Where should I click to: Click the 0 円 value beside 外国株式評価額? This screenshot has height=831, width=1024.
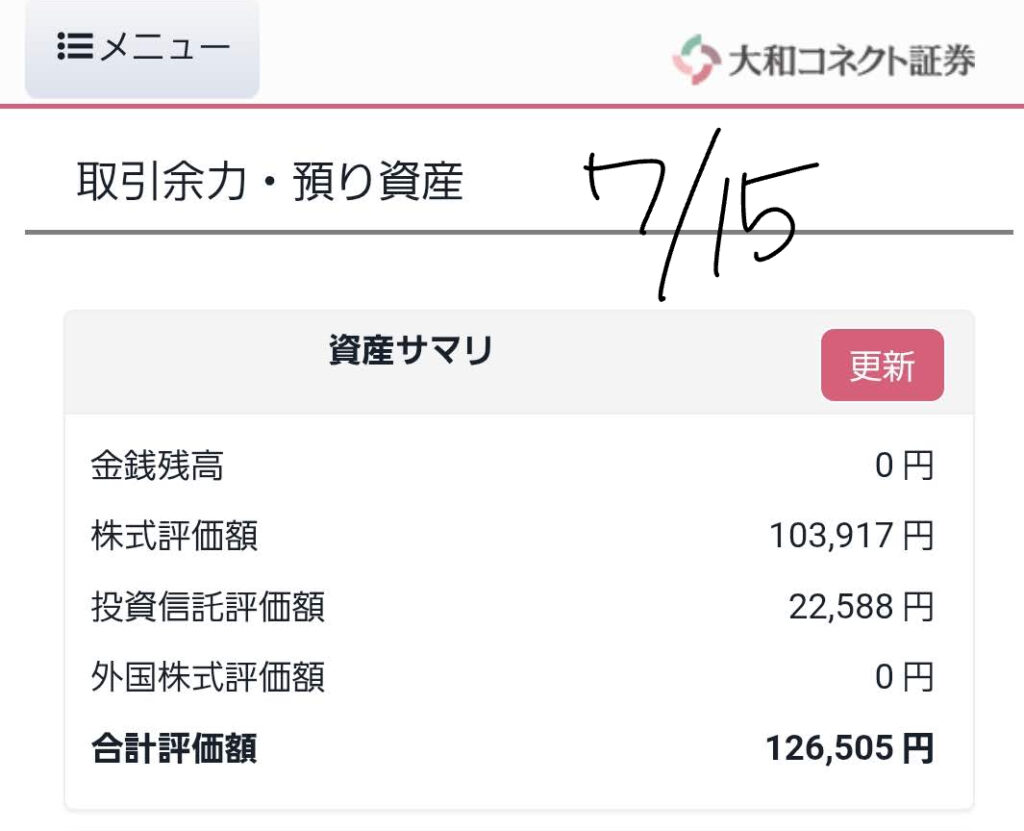point(904,677)
